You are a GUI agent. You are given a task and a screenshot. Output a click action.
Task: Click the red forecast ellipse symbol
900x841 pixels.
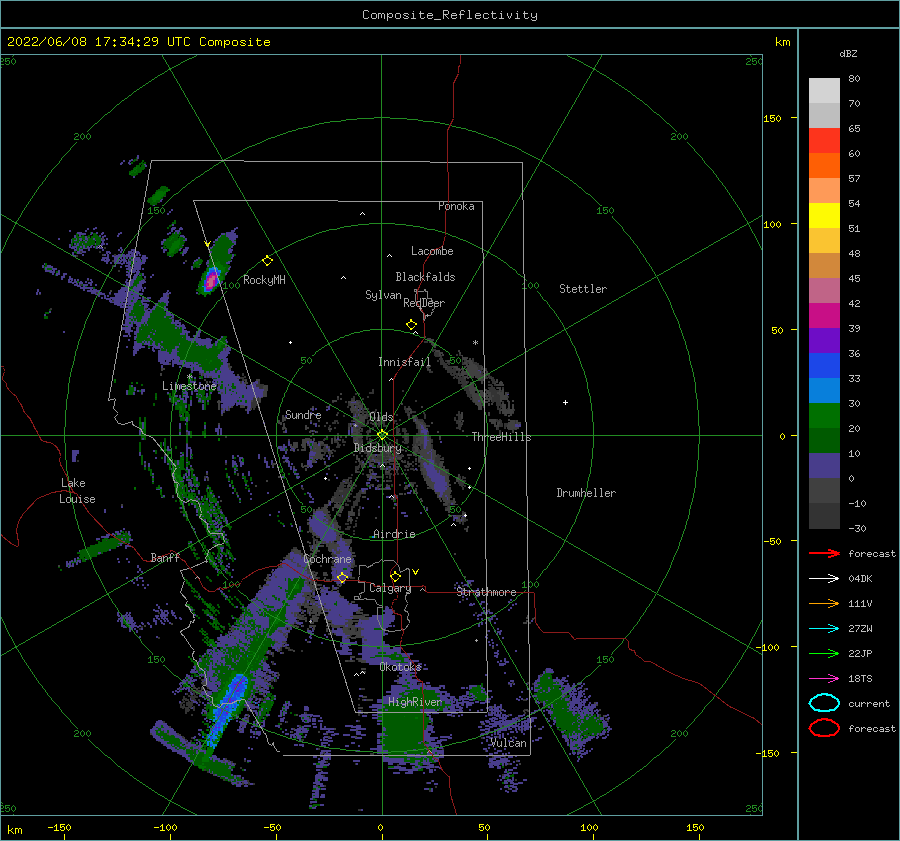click(824, 728)
